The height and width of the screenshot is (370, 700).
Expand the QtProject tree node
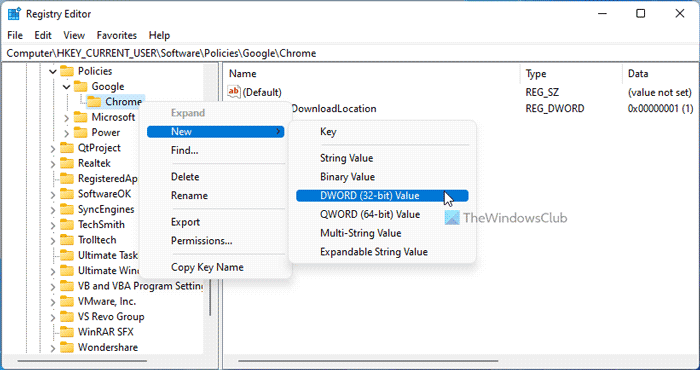53,148
